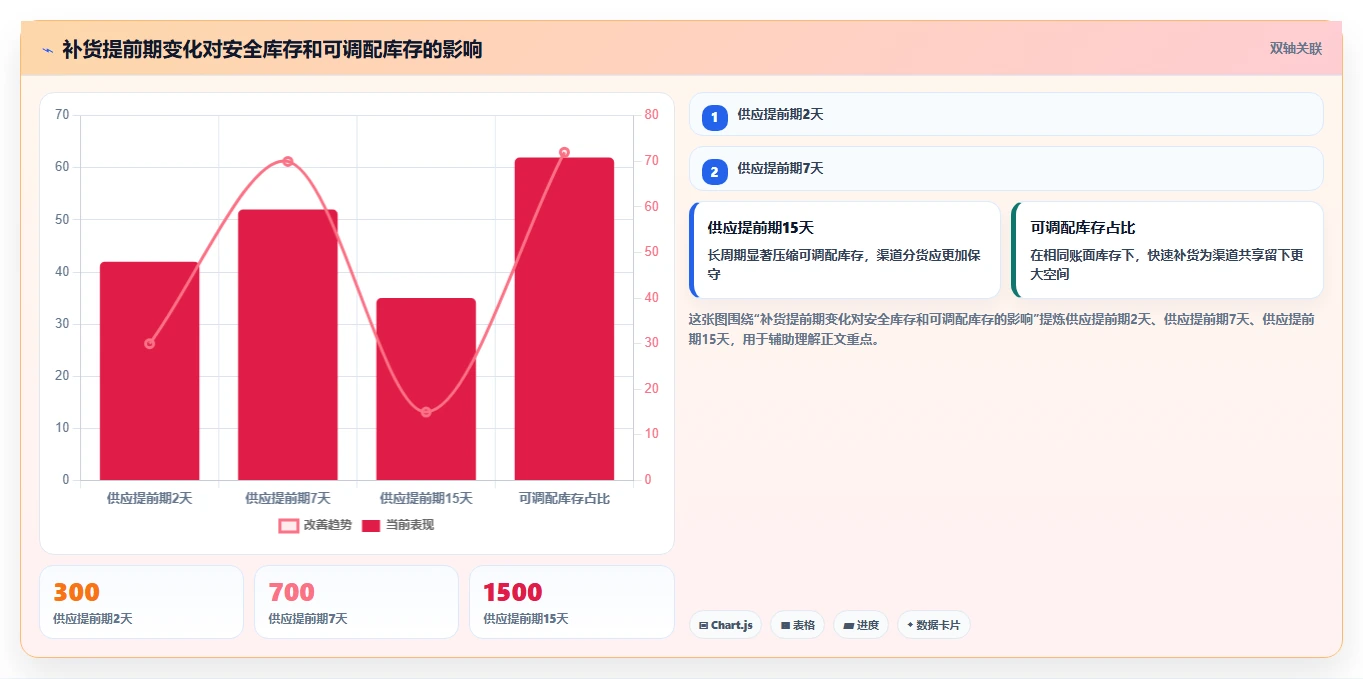The image size is (1363, 679).
Task: Click the 进度 tag
Action: coord(861,625)
